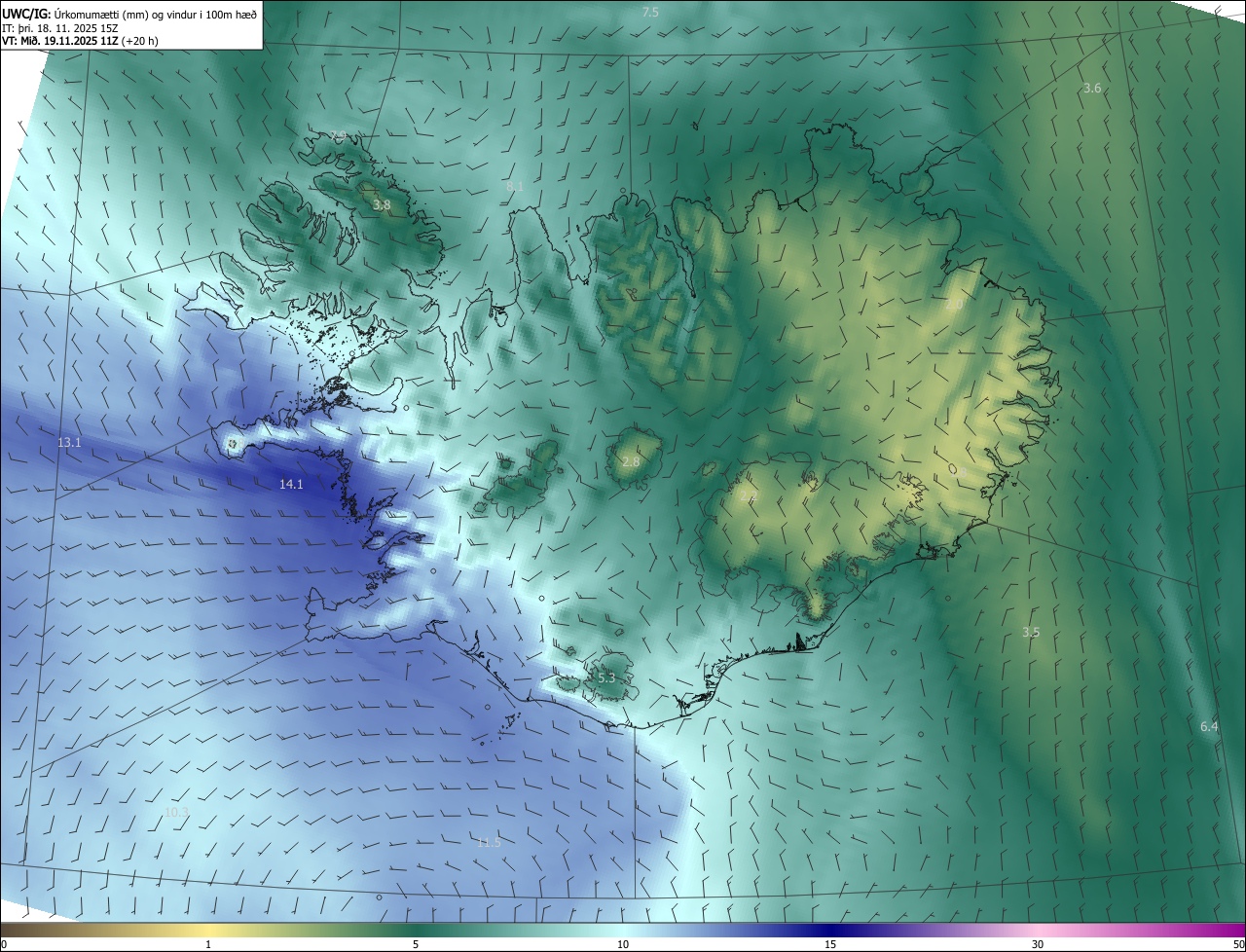The width and height of the screenshot is (1246, 952).
Task: Click the 5 tick on the color scale
Action: click(416, 944)
